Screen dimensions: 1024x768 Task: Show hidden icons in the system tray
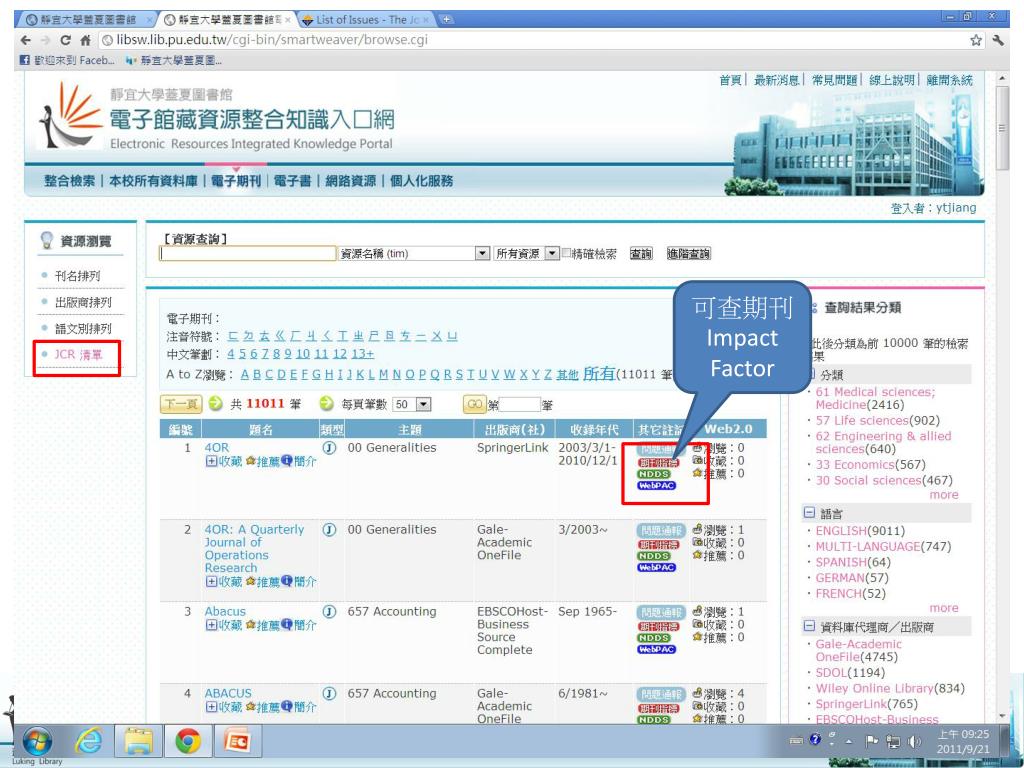coord(849,742)
